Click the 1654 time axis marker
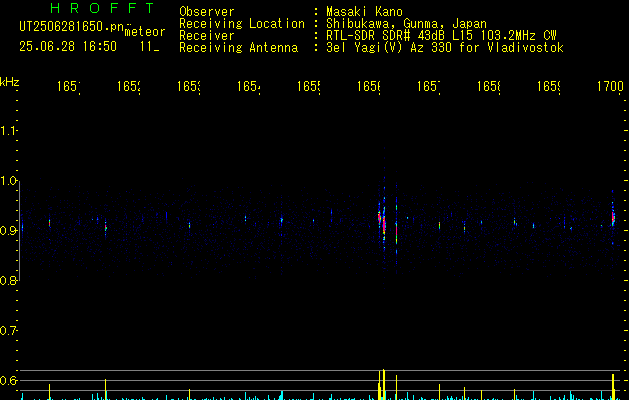 pyautogui.click(x=248, y=86)
